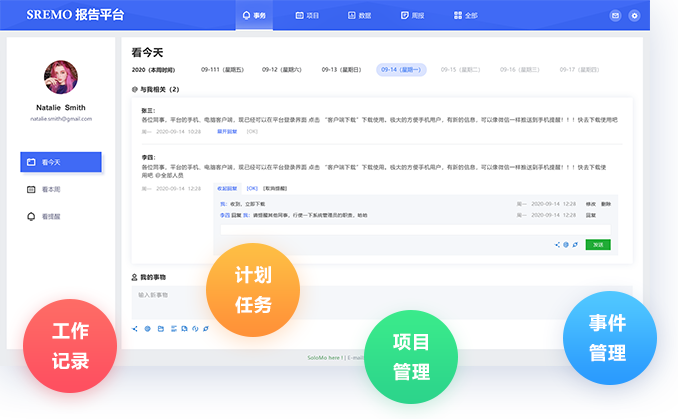Click [OK] under 张三's message
This screenshot has width=678, height=419.
[x=252, y=131]
